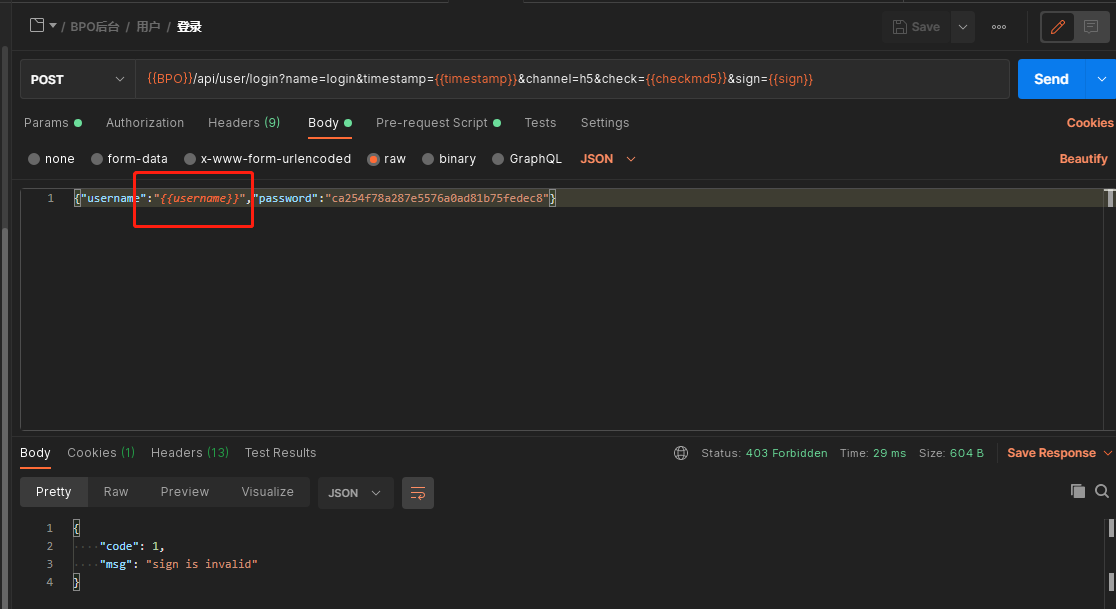
Task: Switch to edit mode with pencil icon
Action: [1058, 27]
